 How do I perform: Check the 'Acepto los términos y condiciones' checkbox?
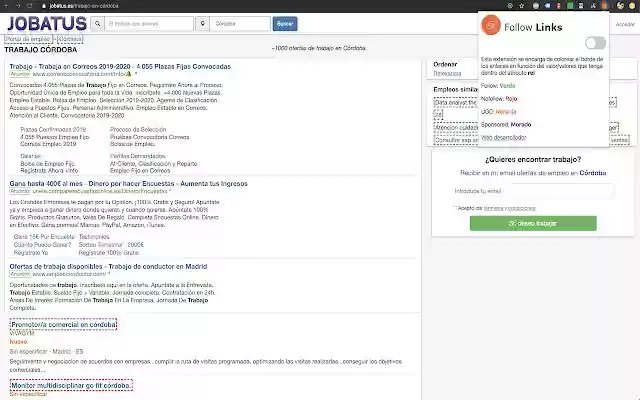[454, 208]
